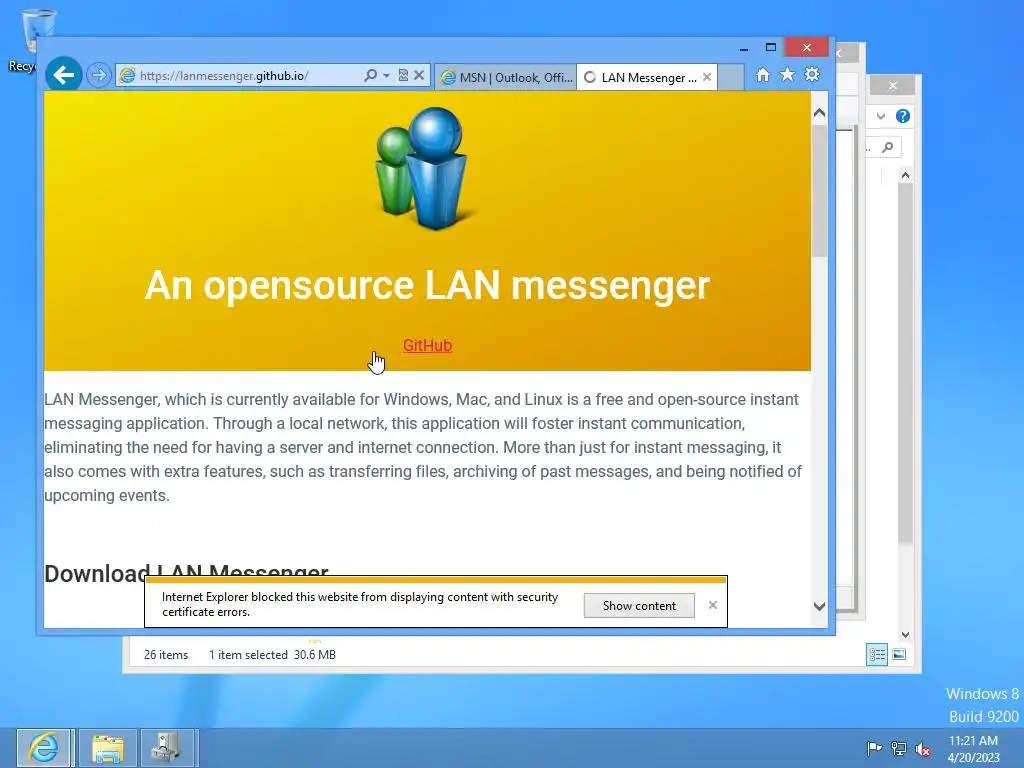Click the Forward navigation arrow
The height and width of the screenshot is (768, 1024).
99,75
